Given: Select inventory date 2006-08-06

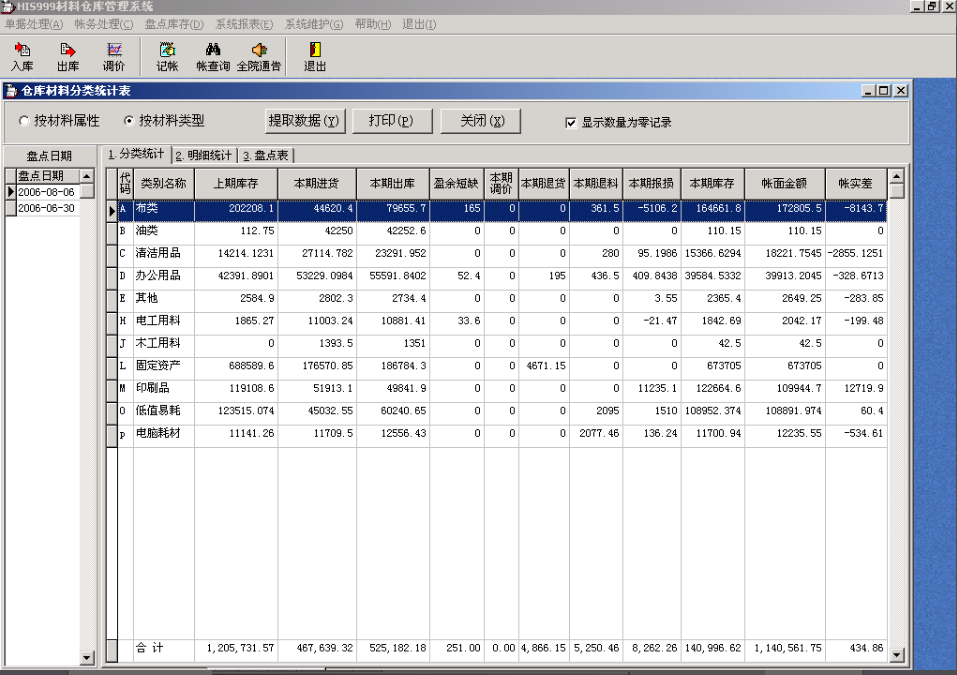Looking at the screenshot, I should [46, 192].
